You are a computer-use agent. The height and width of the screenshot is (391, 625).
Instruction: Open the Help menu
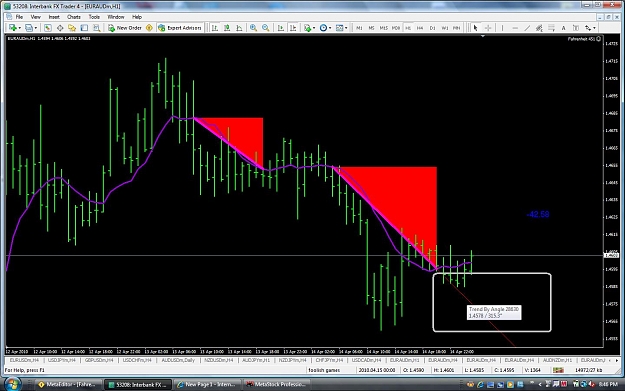[137, 17]
